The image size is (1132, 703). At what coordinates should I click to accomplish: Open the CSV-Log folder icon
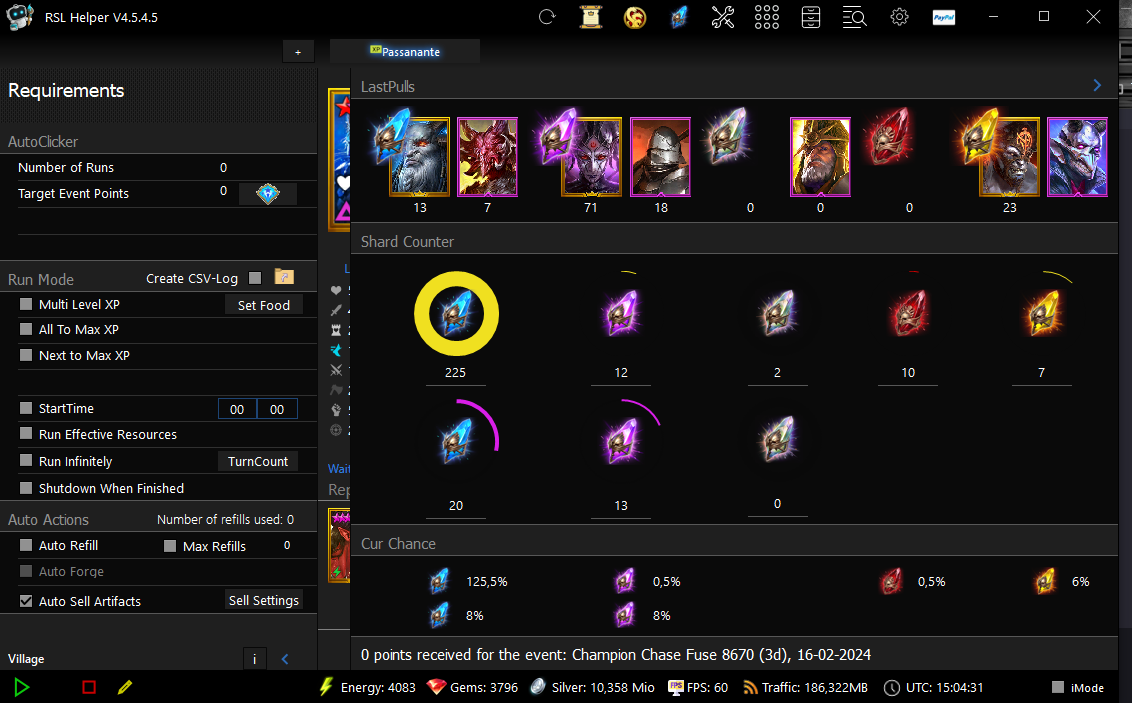pyautogui.click(x=284, y=277)
